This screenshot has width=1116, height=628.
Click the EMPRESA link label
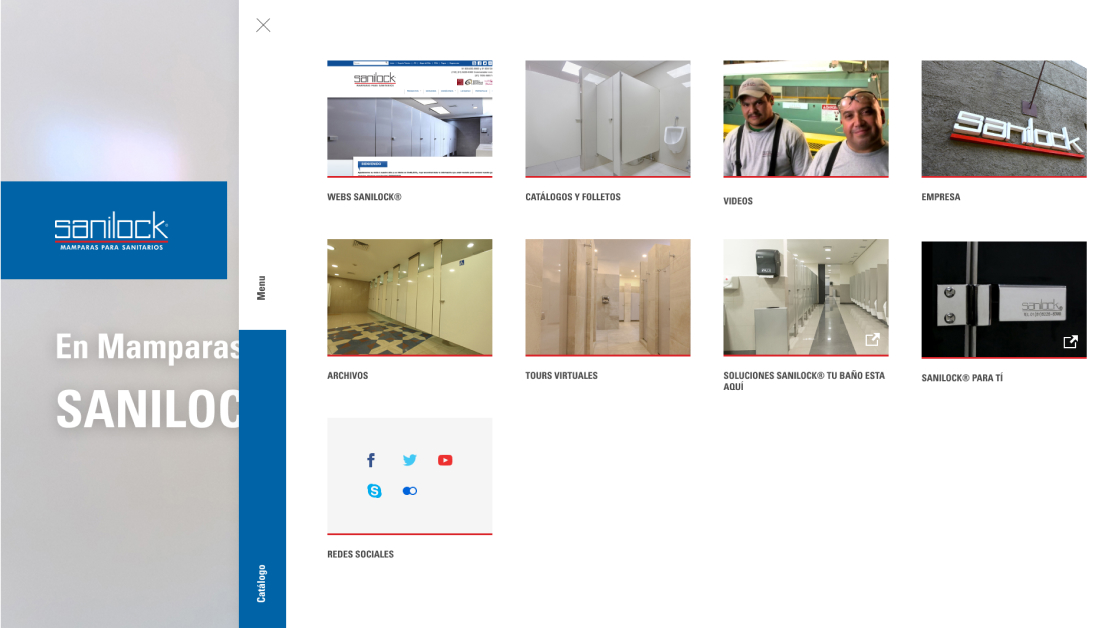tap(941, 197)
